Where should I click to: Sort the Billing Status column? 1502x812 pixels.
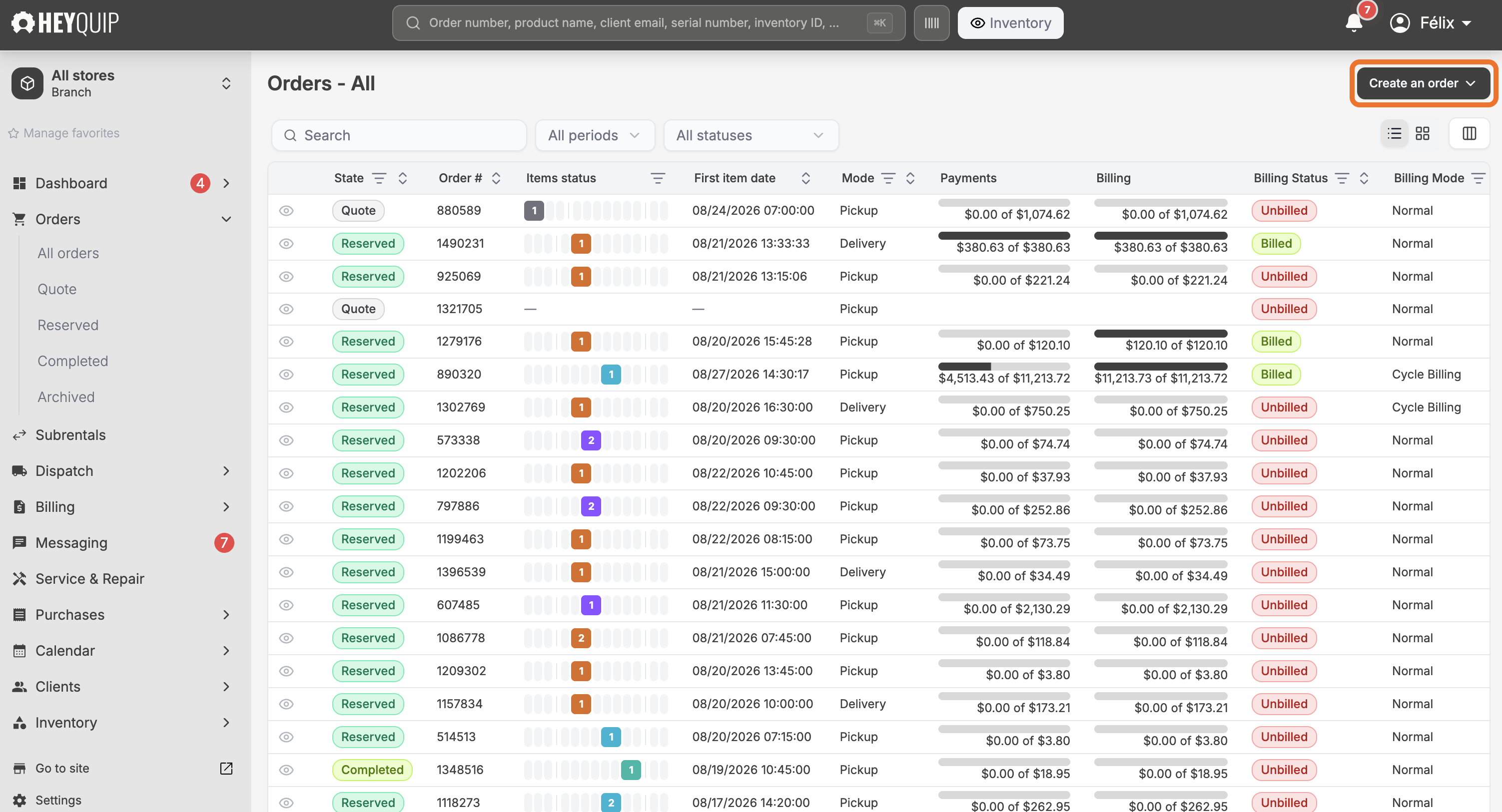pos(1364,178)
